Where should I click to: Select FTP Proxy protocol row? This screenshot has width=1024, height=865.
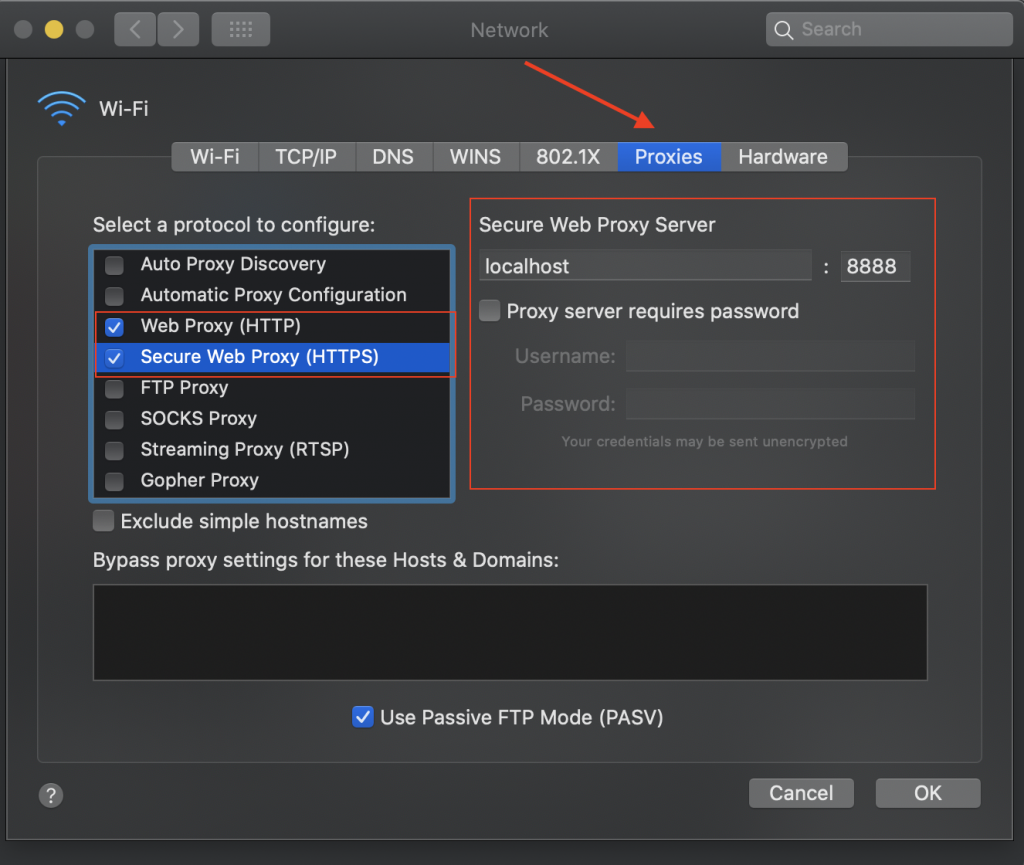[x=272, y=388]
